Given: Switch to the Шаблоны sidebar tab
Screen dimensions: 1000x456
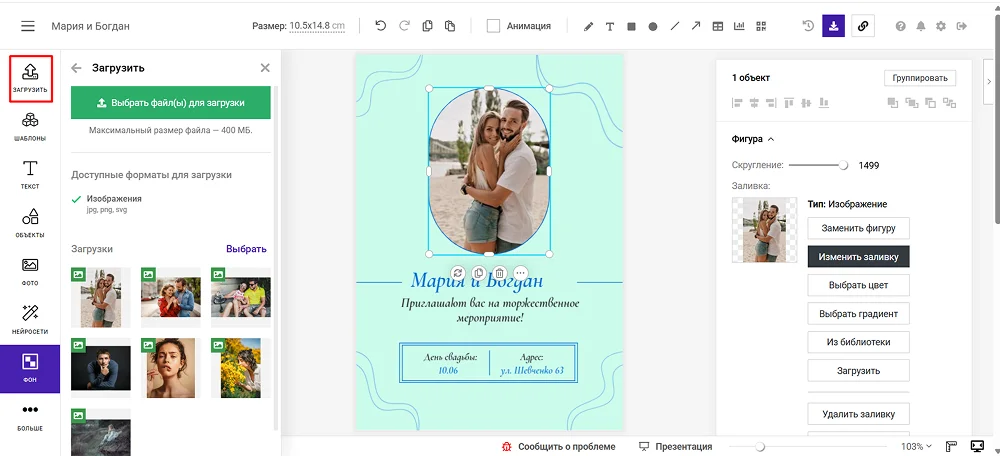Looking at the screenshot, I should (x=30, y=127).
